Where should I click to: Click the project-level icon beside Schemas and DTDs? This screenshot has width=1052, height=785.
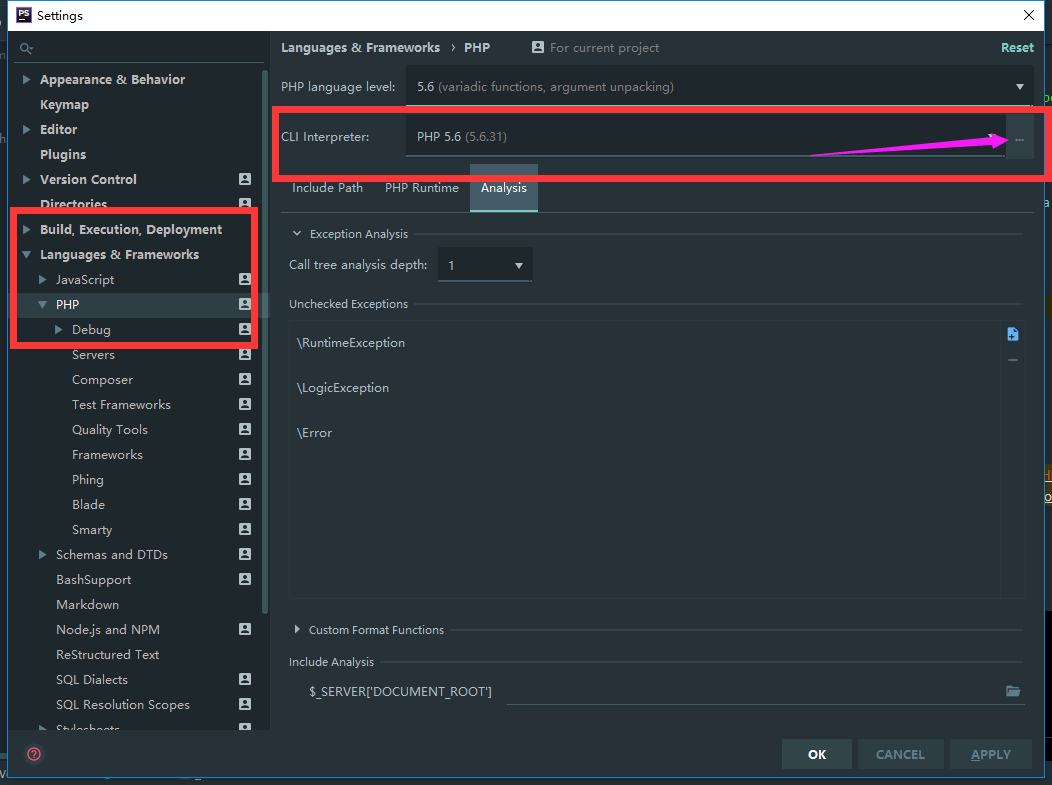pos(245,554)
